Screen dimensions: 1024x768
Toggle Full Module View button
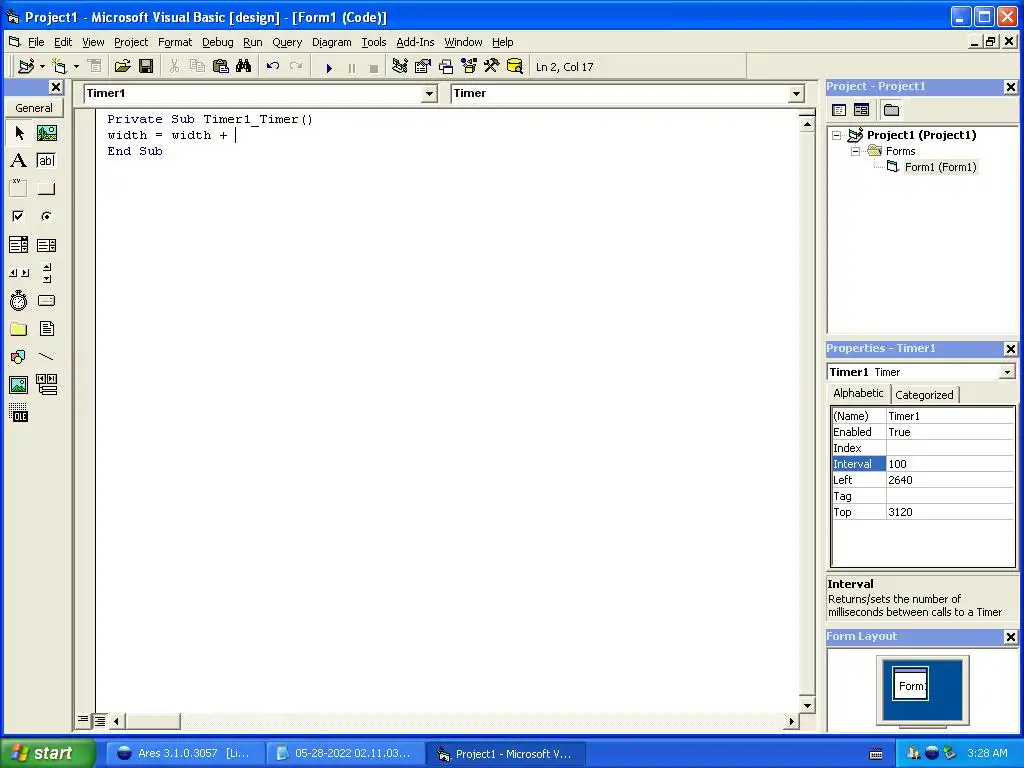coord(99,720)
